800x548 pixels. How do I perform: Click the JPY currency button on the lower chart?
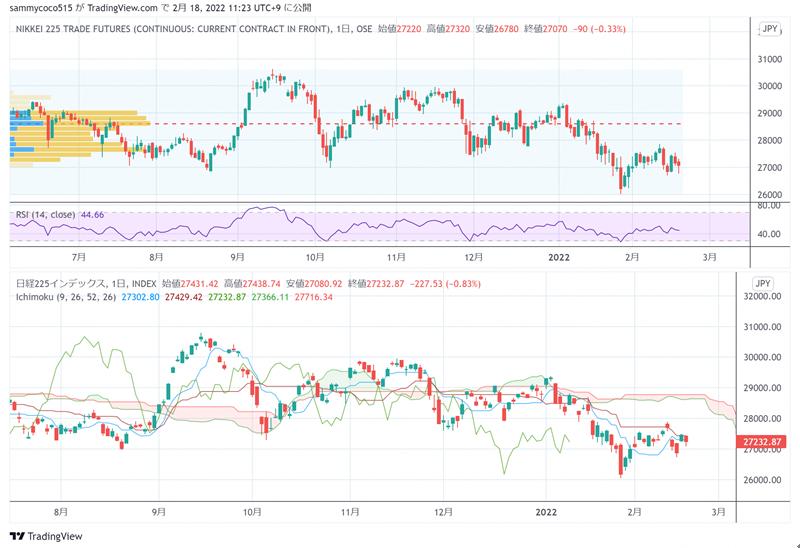[x=763, y=284]
